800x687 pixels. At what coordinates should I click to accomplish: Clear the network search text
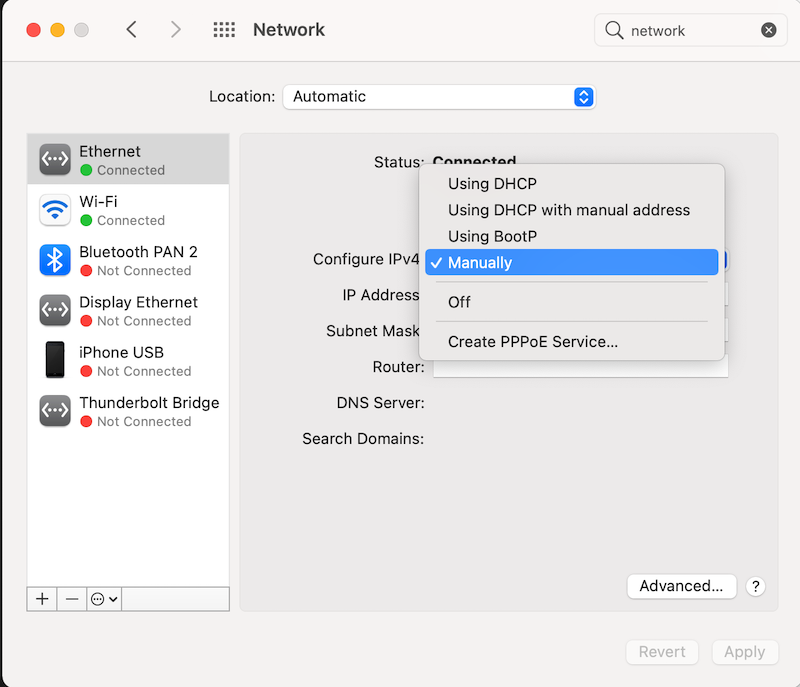point(769,30)
